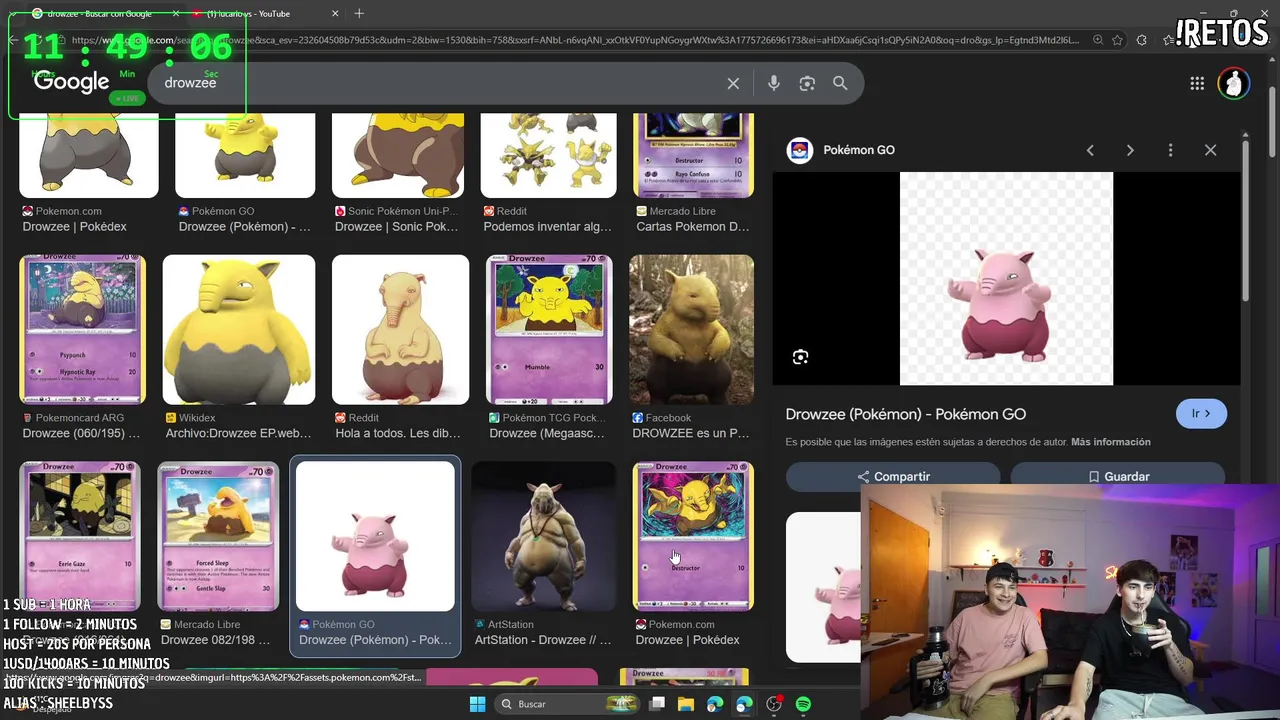
Task: Share image via Compartir button
Action: tap(893, 476)
